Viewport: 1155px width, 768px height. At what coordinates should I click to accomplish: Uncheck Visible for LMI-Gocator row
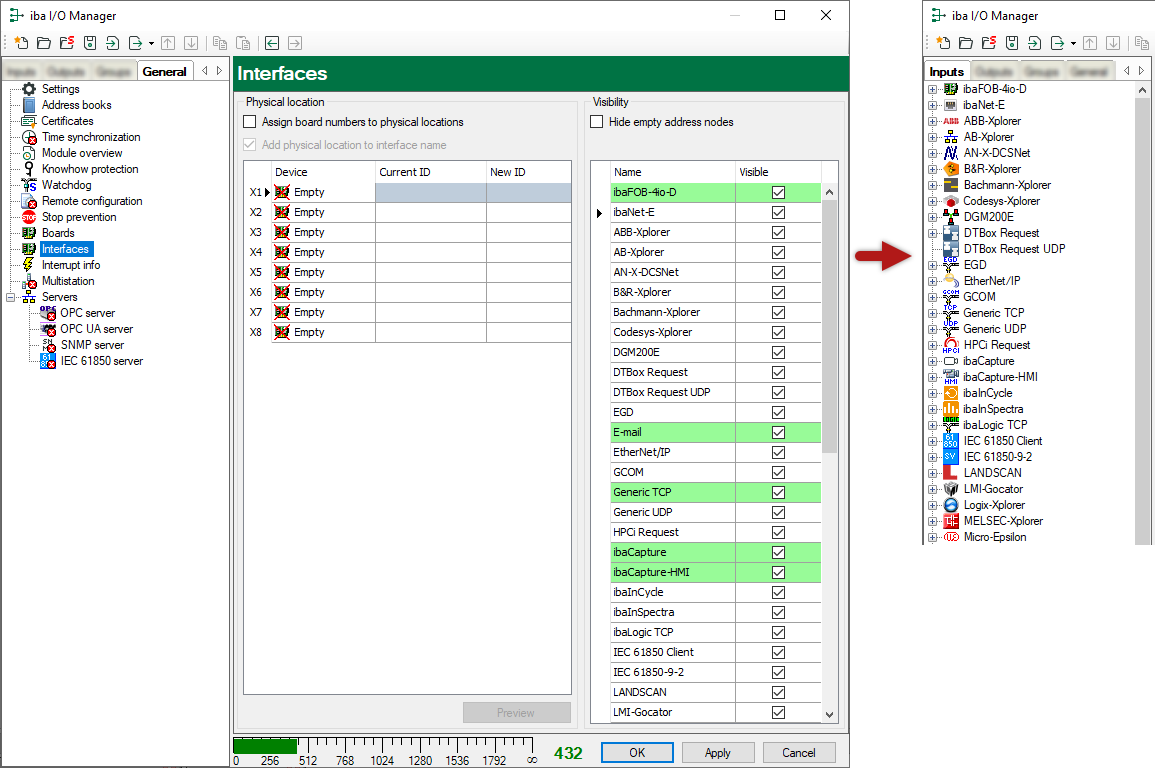778,712
